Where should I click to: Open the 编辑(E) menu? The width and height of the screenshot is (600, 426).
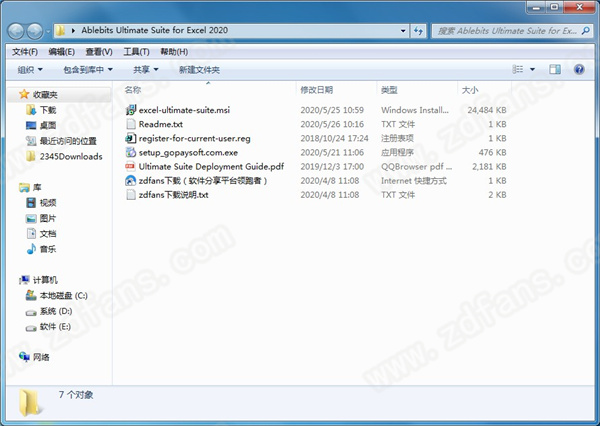pos(61,52)
